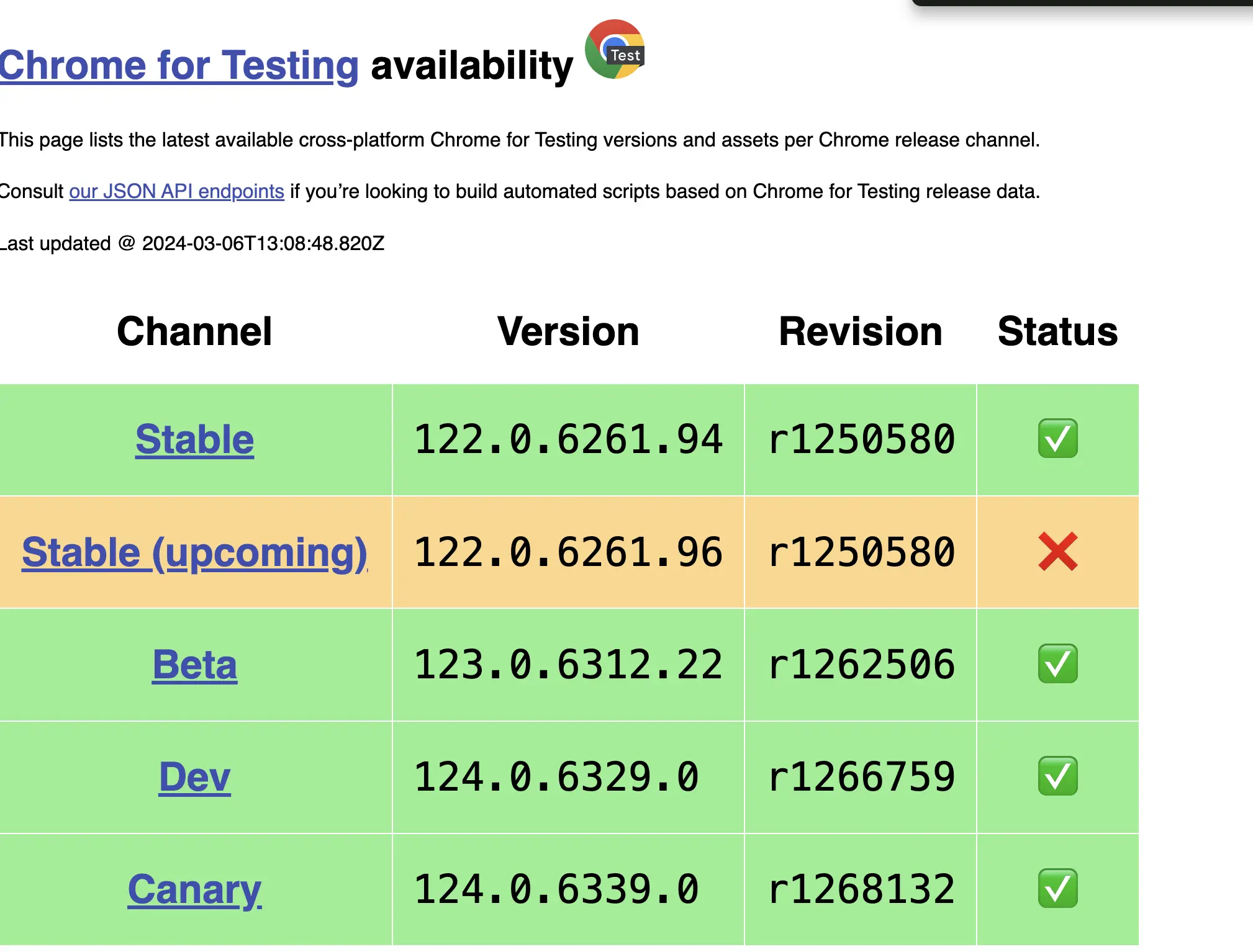Select revision r1250580 in Stable (upcoming) row
Viewport: 1253px width, 952px height.
point(861,552)
